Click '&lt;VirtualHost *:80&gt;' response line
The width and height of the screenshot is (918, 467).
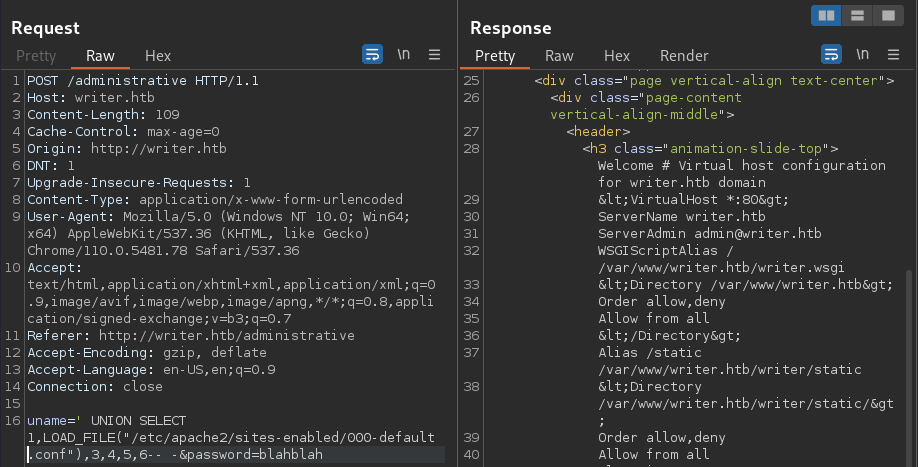[x=693, y=200]
